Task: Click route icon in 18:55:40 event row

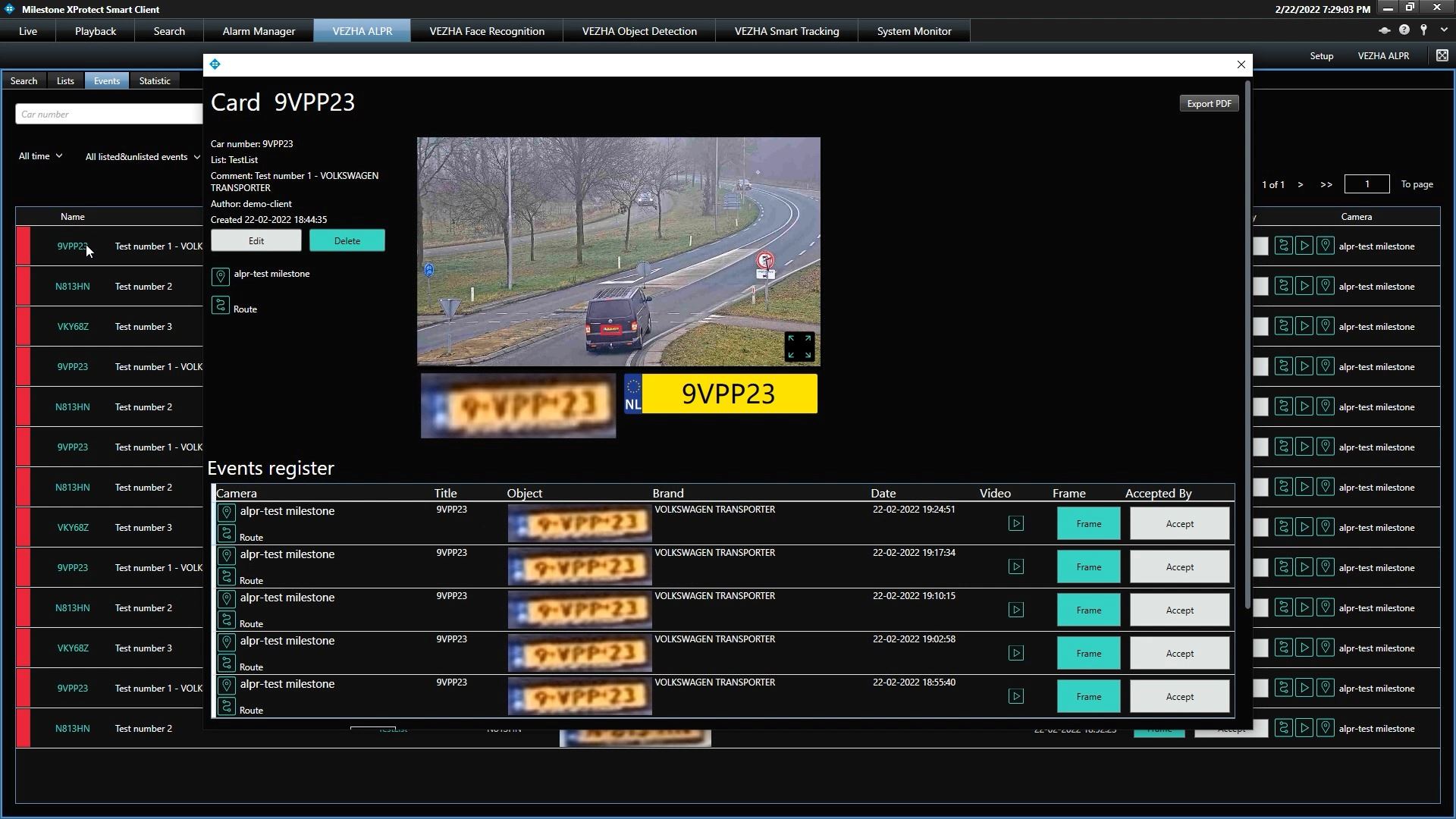Action: [x=226, y=707]
